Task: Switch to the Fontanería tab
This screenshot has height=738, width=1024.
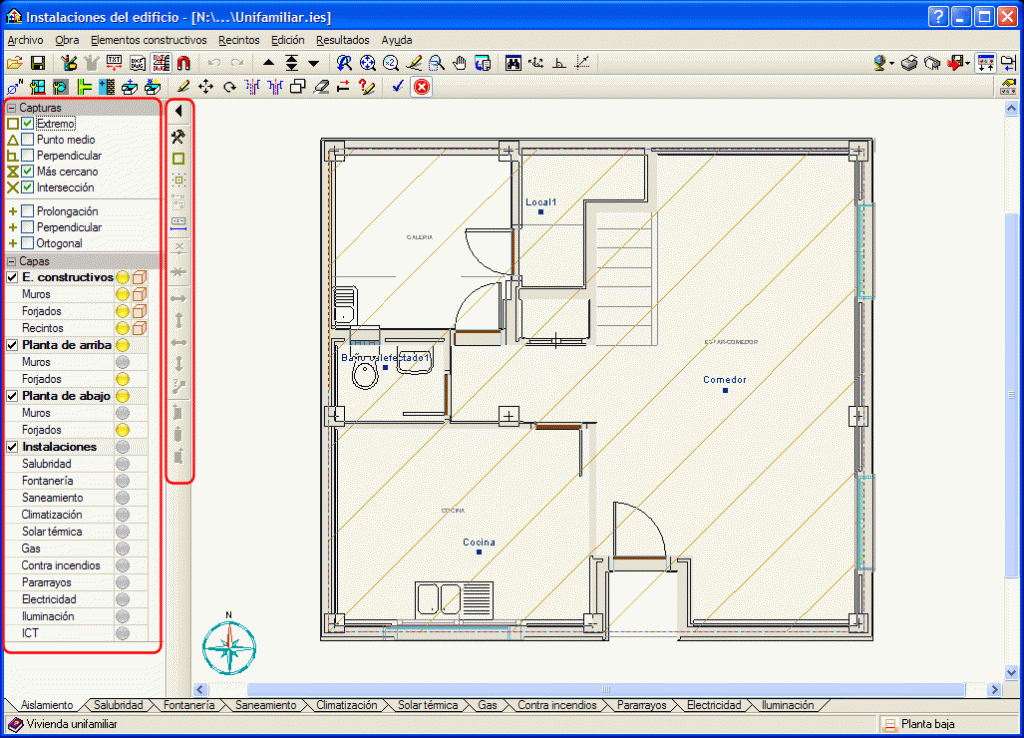Action: (x=189, y=705)
